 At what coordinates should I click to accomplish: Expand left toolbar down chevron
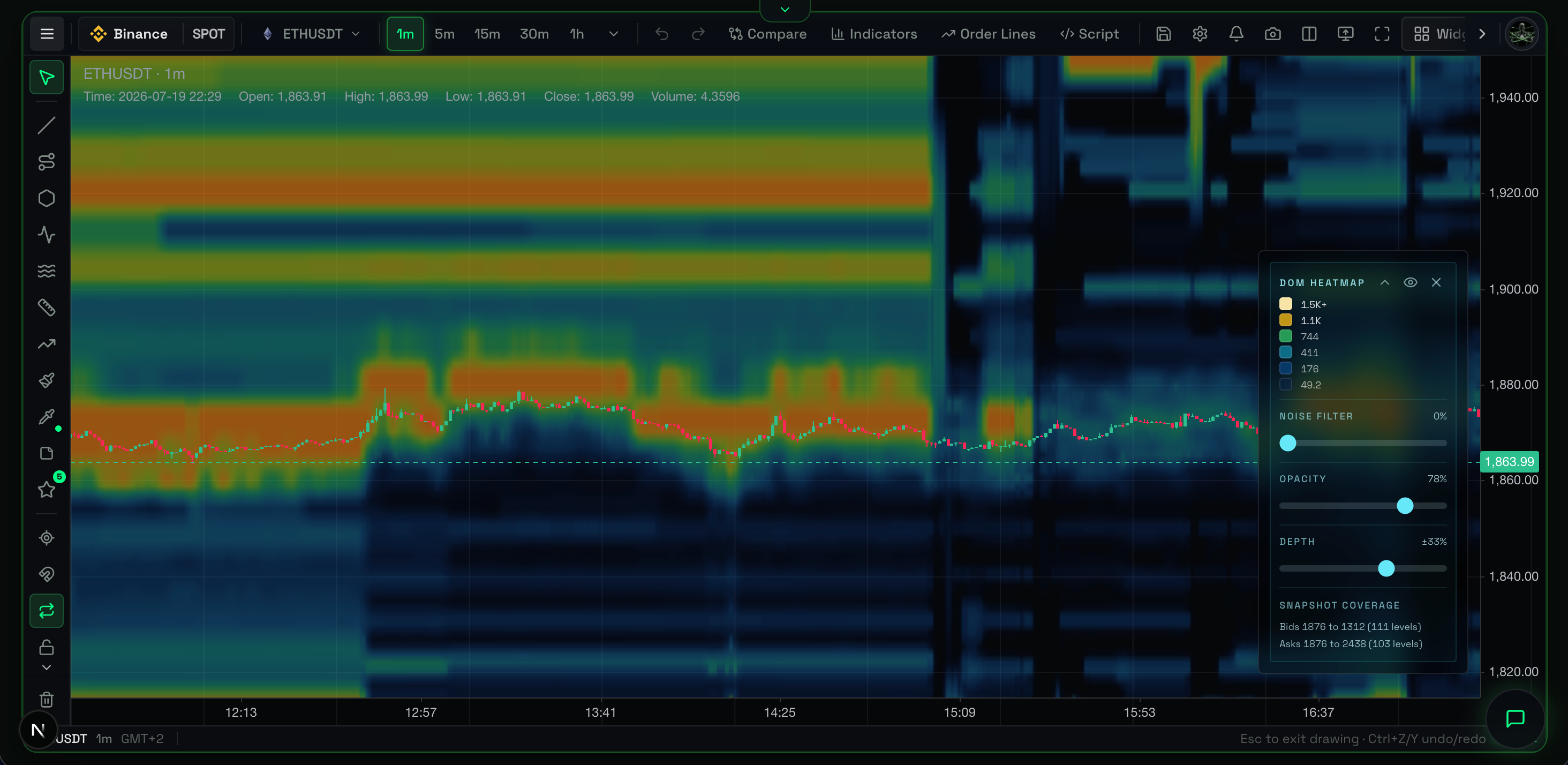[47, 667]
